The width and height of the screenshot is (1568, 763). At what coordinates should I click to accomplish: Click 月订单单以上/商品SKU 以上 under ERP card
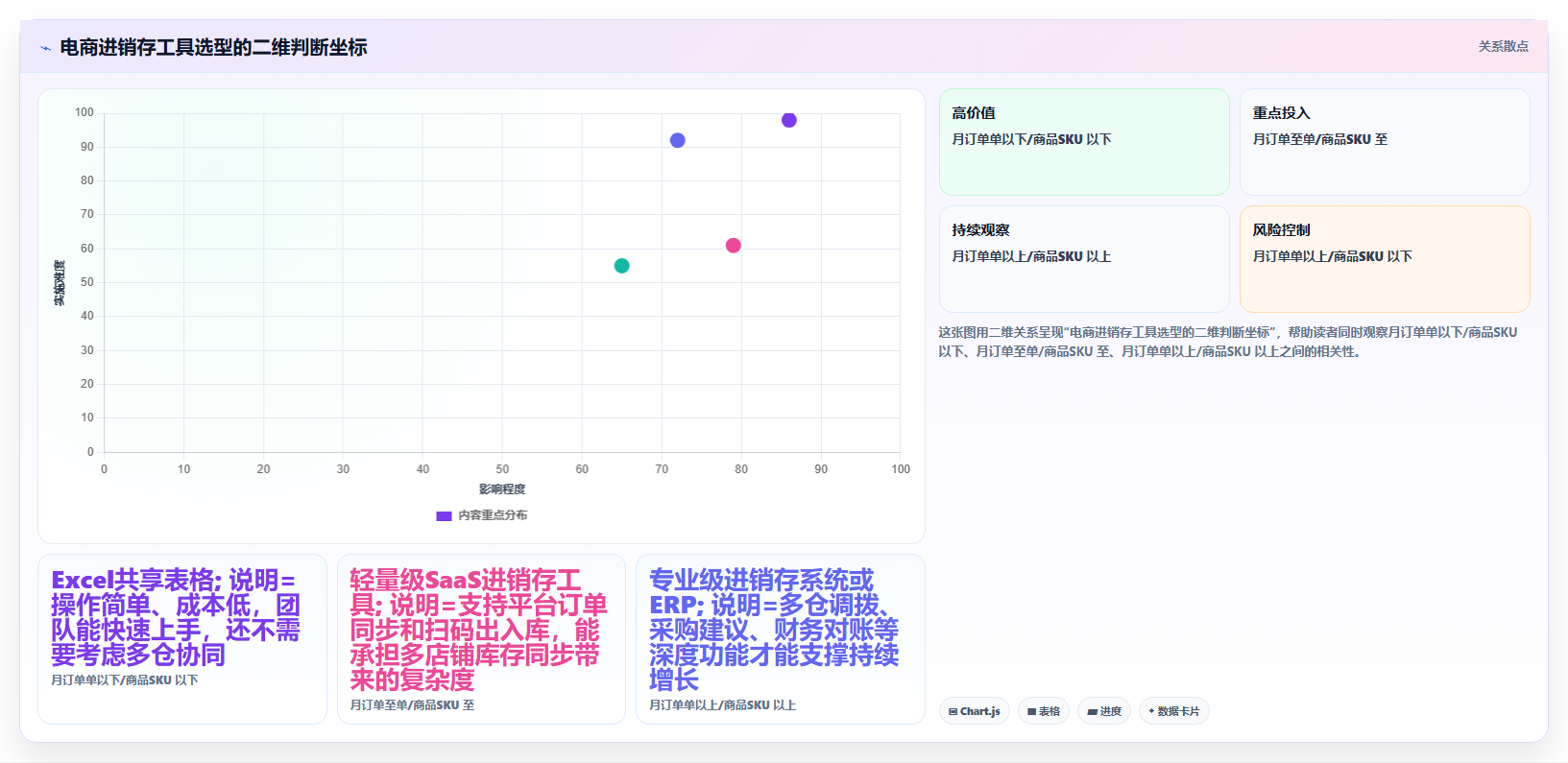pos(722,704)
